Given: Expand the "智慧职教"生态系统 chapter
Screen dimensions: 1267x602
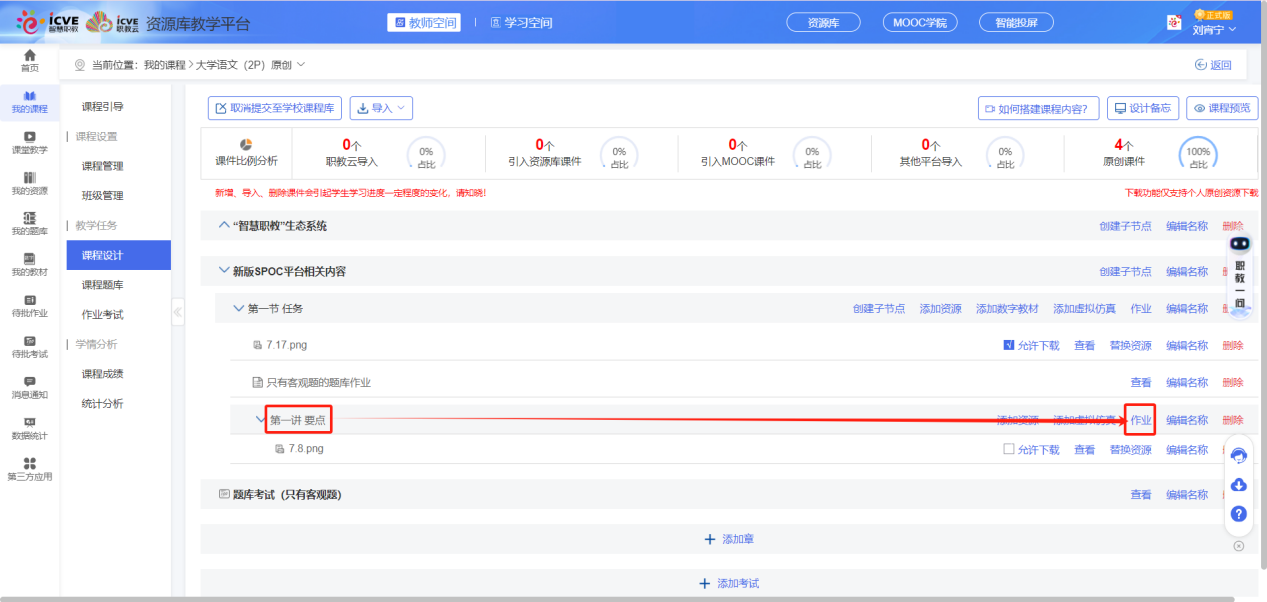Looking at the screenshot, I should [x=223, y=226].
